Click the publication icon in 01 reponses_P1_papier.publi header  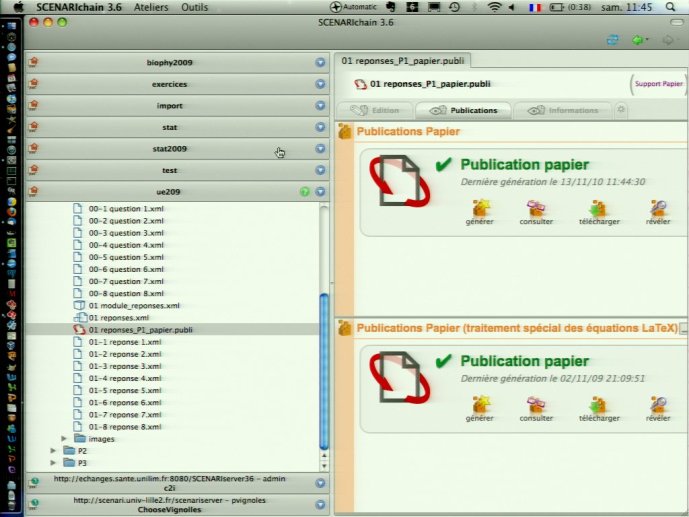(x=360, y=84)
